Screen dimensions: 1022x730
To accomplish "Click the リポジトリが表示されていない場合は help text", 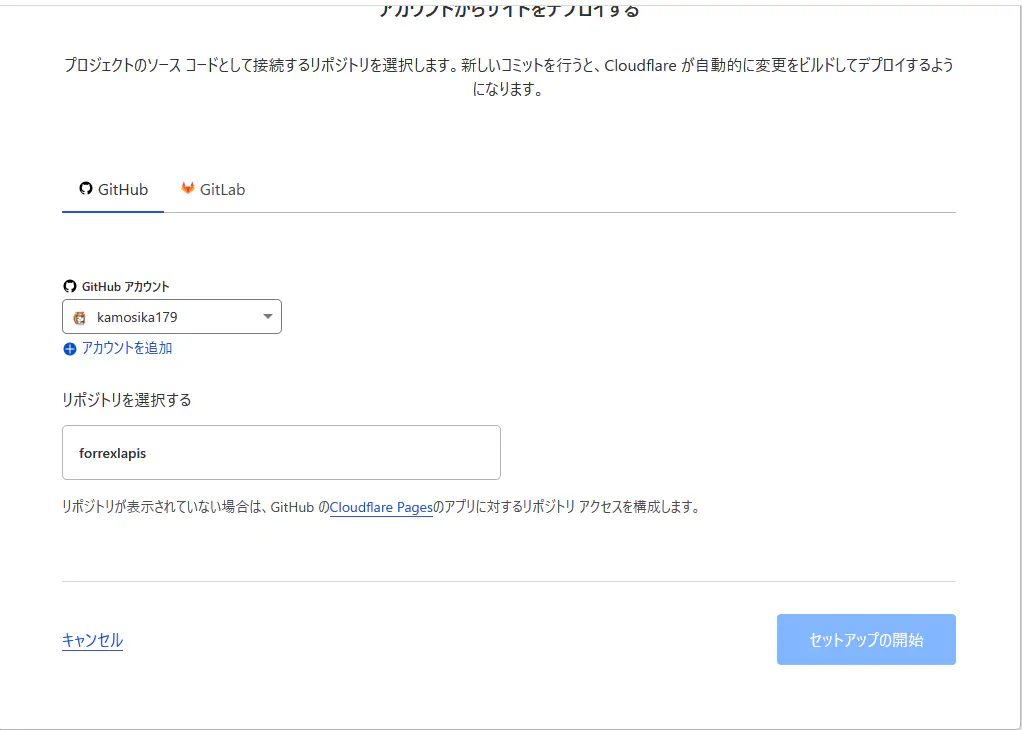I will click(190, 507).
